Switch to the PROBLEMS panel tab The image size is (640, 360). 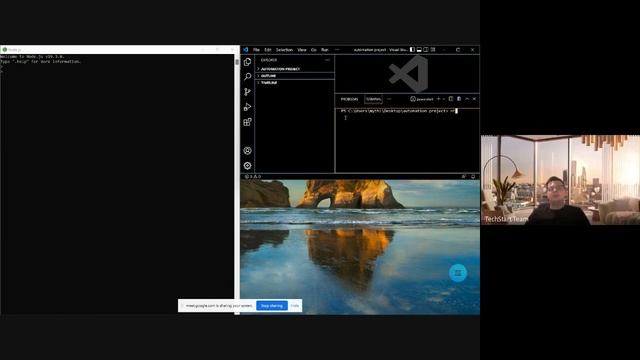coord(349,99)
